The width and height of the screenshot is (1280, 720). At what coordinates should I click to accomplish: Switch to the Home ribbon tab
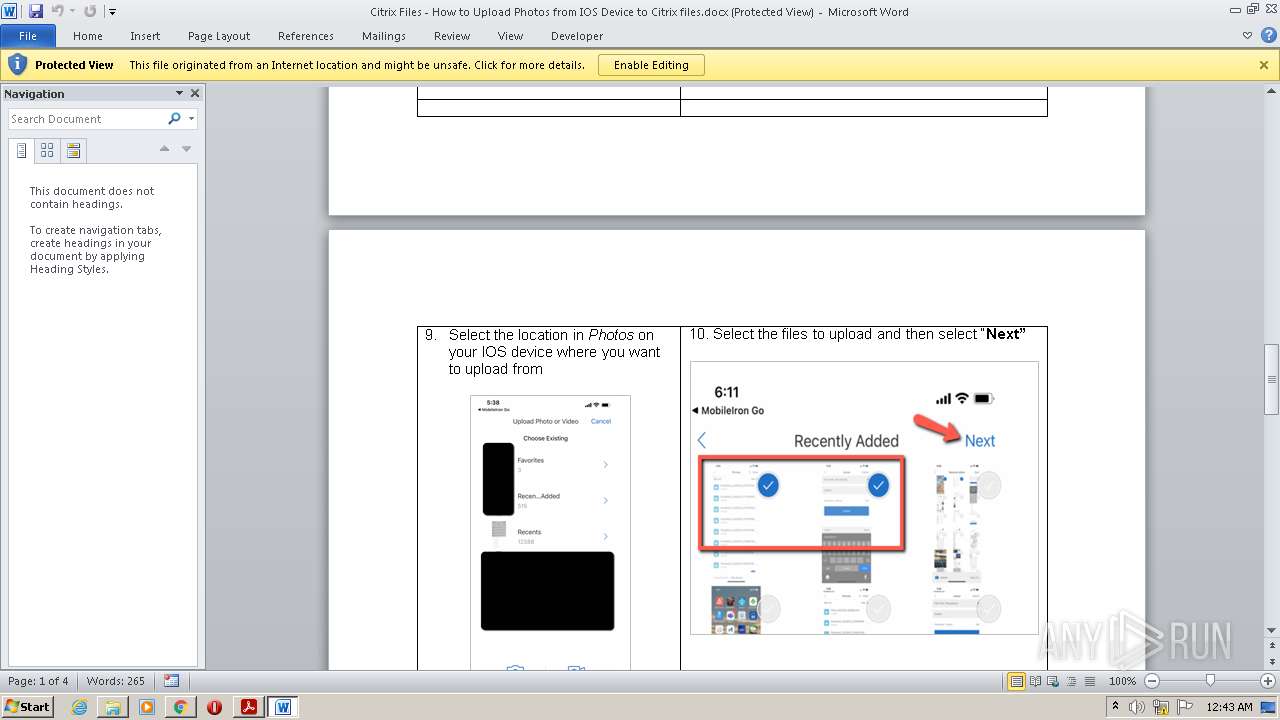[x=88, y=36]
